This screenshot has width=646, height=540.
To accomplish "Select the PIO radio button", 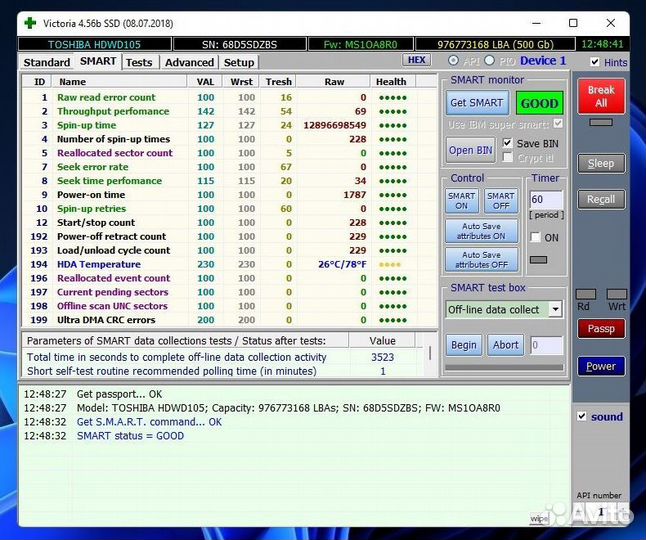I will pos(489,61).
